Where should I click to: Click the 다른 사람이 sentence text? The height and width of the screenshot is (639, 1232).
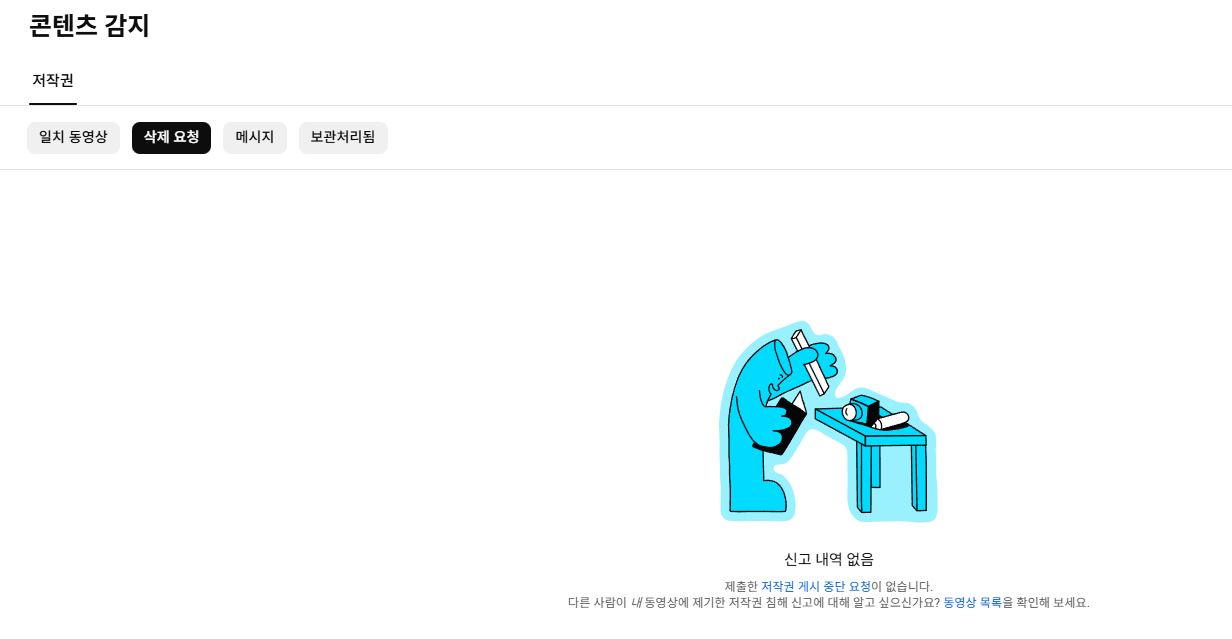point(829,603)
